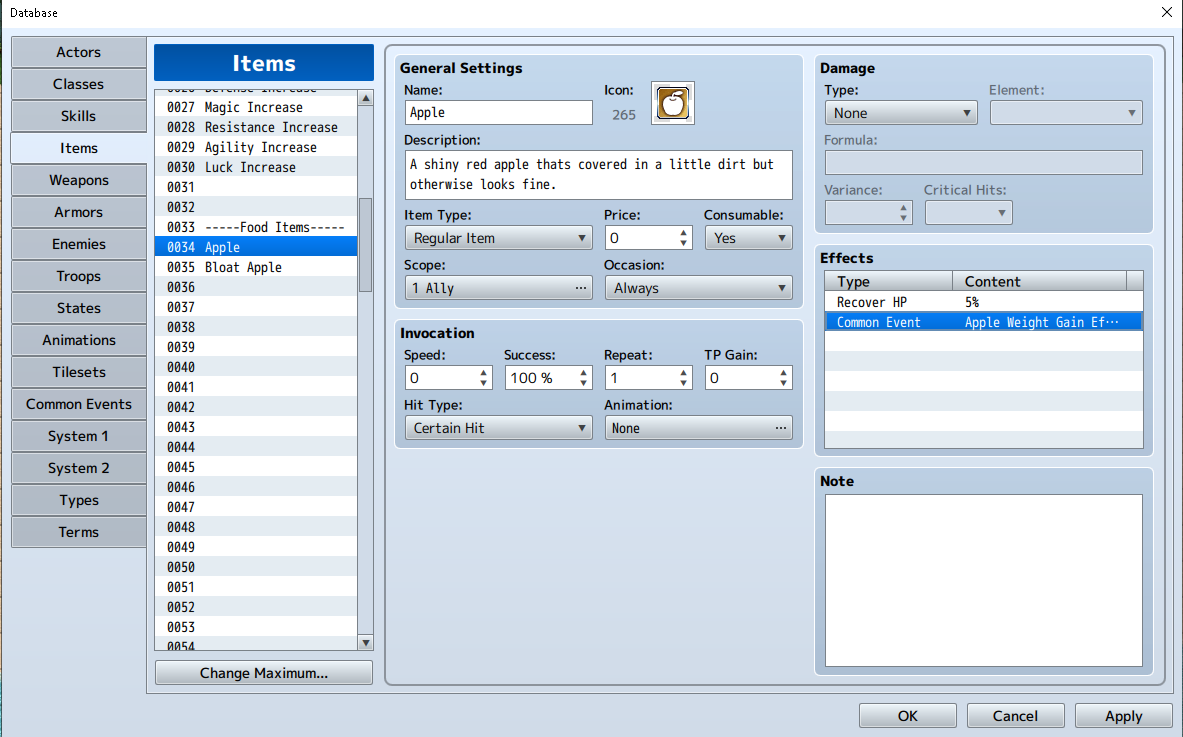Click the Change Maximum button
This screenshot has width=1183, height=737.
263,673
